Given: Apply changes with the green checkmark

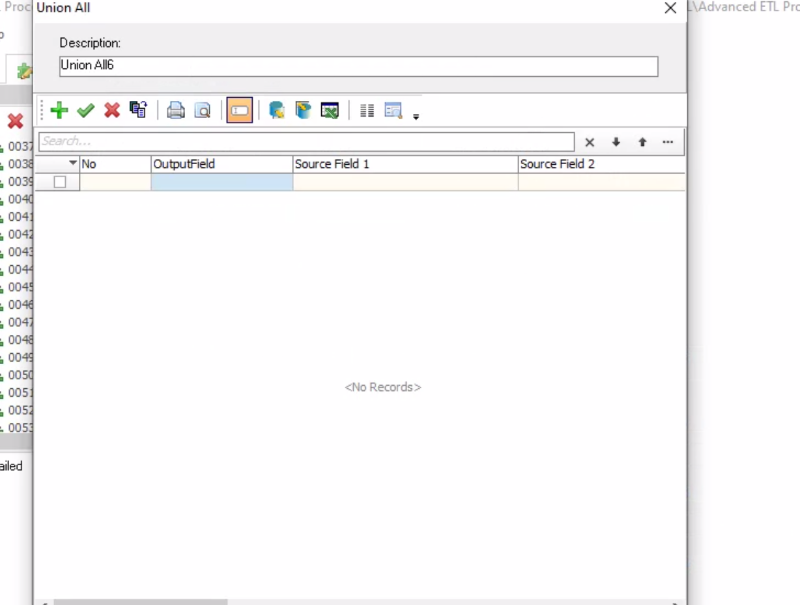Looking at the screenshot, I should (86, 110).
